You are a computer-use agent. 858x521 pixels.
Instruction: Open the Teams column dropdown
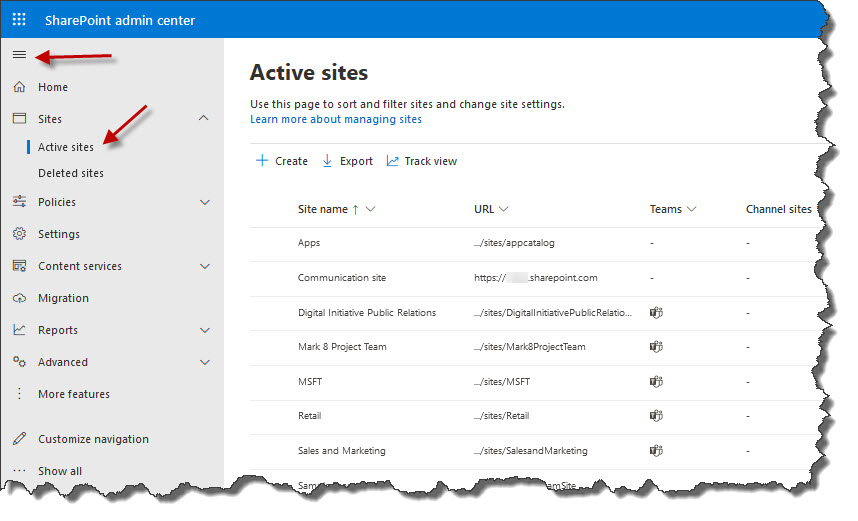[691, 209]
